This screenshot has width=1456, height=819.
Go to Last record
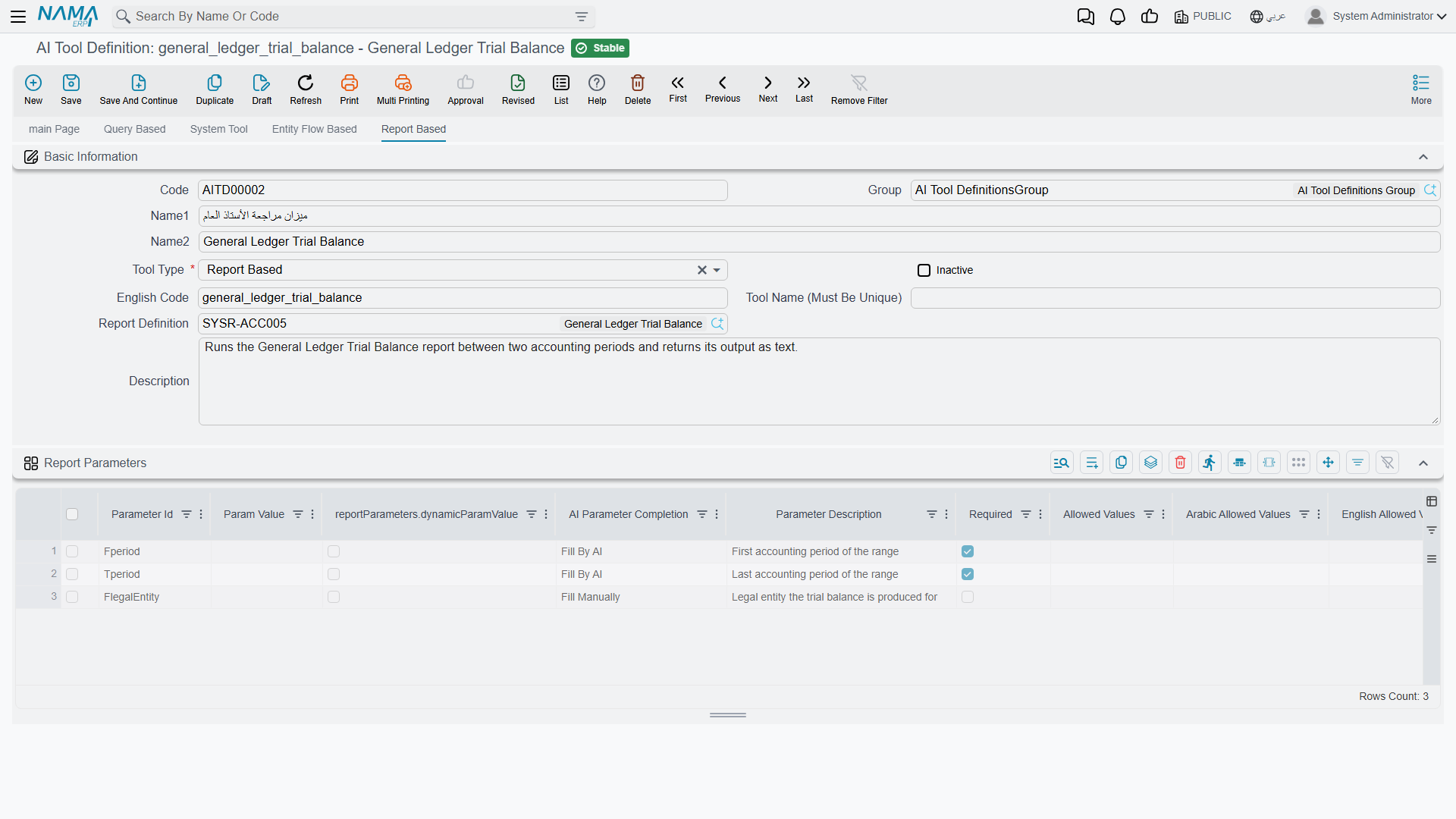point(804,89)
